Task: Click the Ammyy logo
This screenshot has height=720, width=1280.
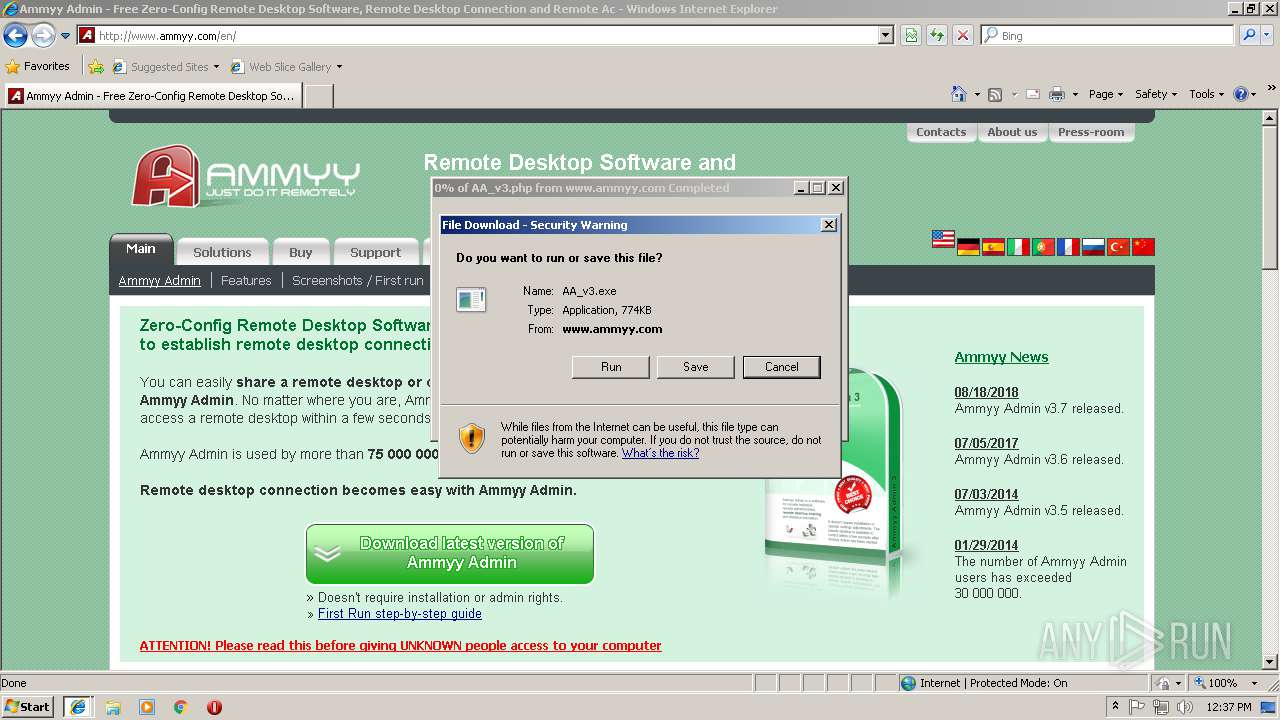Action: pos(245,176)
